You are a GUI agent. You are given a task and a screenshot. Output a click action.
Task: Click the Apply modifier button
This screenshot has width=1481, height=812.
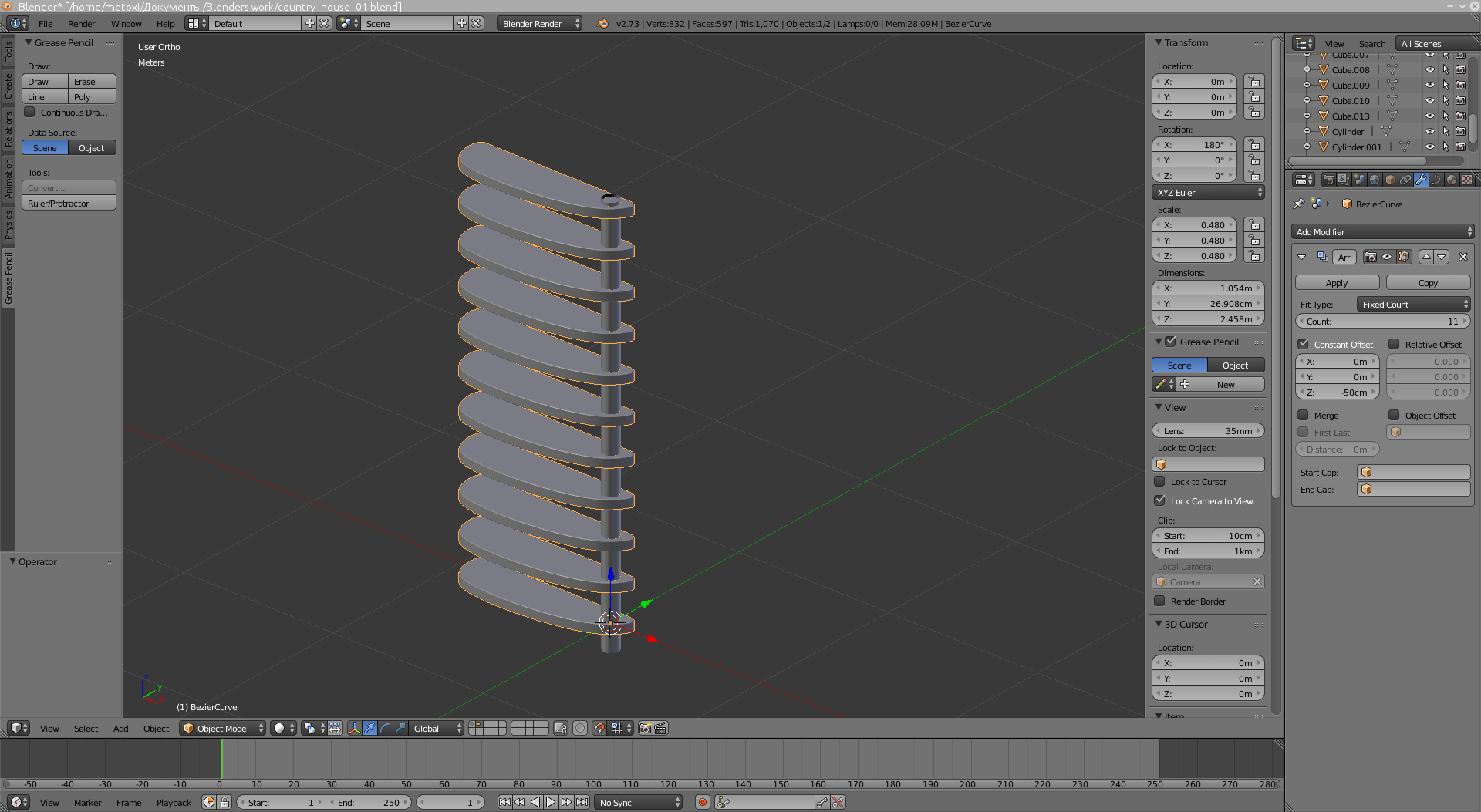click(1336, 283)
